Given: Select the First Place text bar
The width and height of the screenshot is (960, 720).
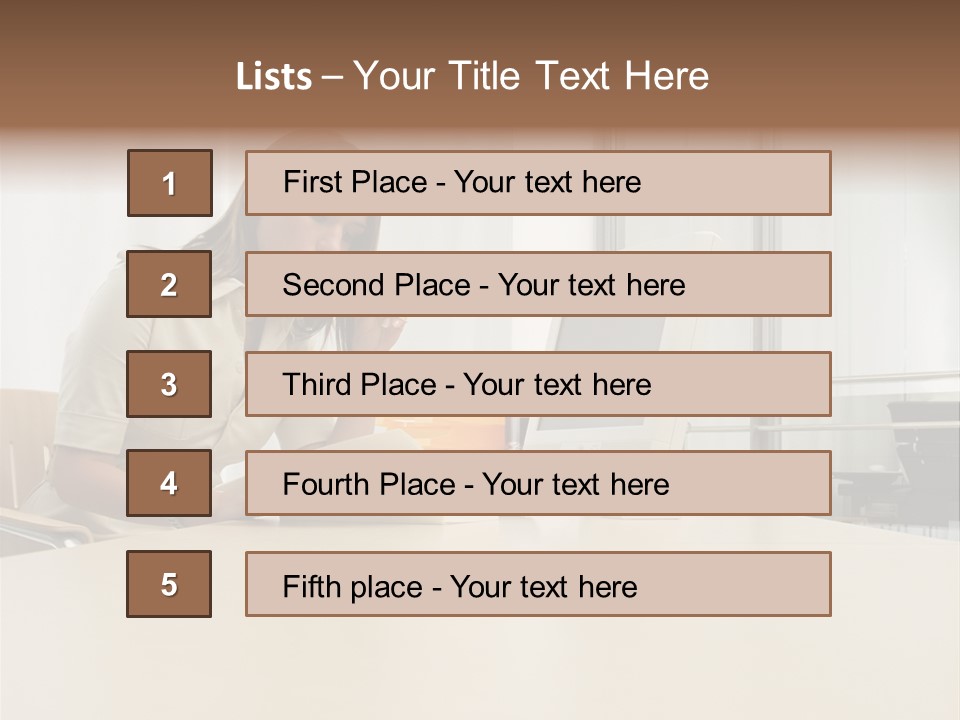Looking at the screenshot, I should click(x=538, y=183).
